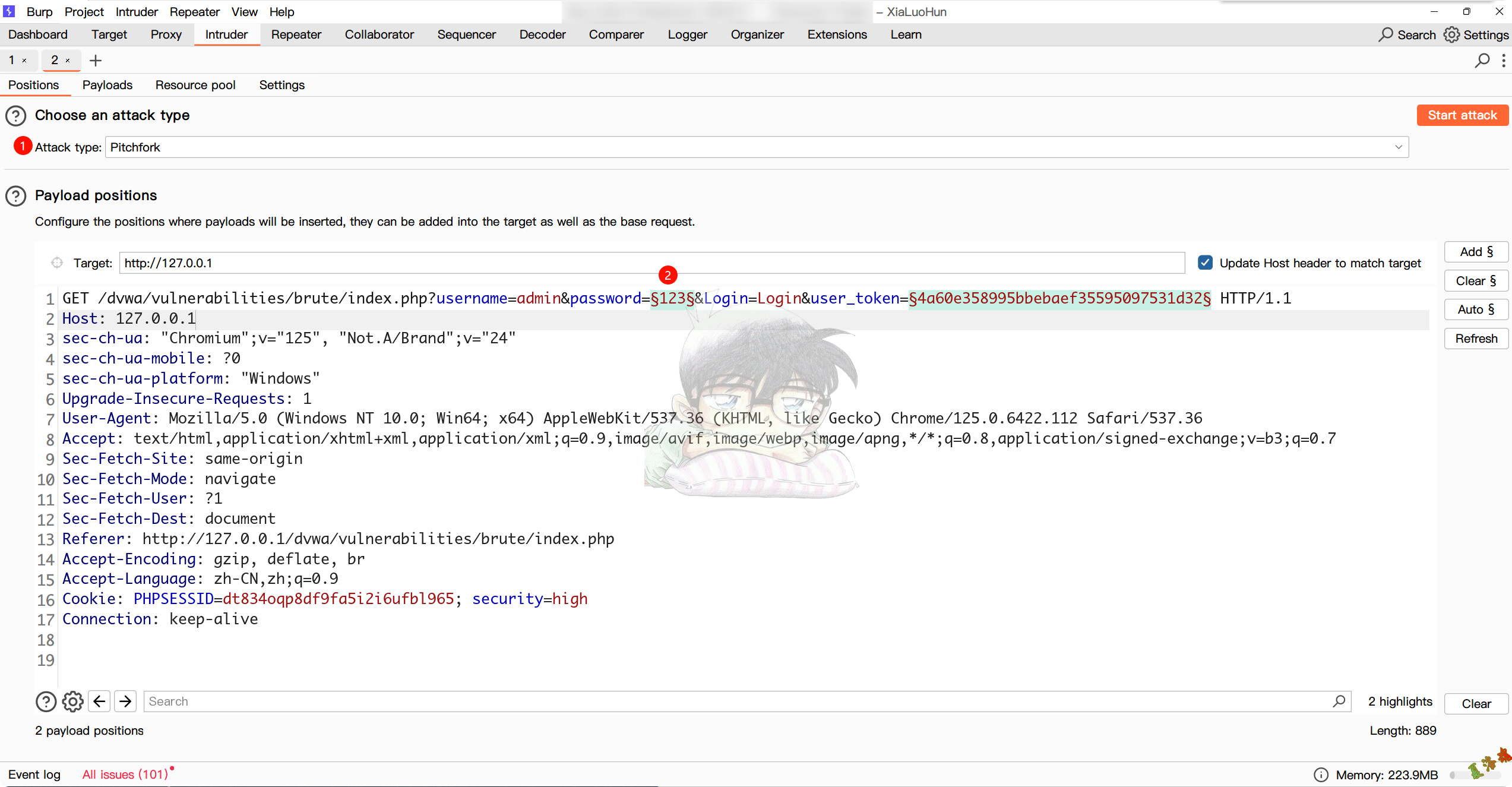Open the Payloads sub-tab
This screenshot has width=1512, height=787.
[x=107, y=85]
